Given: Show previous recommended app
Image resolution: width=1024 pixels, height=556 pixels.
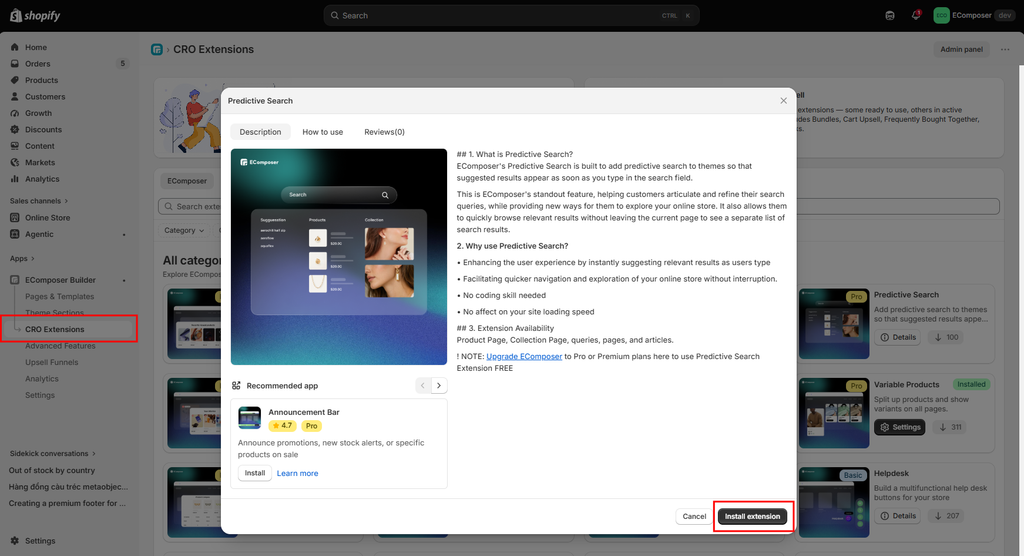Looking at the screenshot, I should 423,385.
